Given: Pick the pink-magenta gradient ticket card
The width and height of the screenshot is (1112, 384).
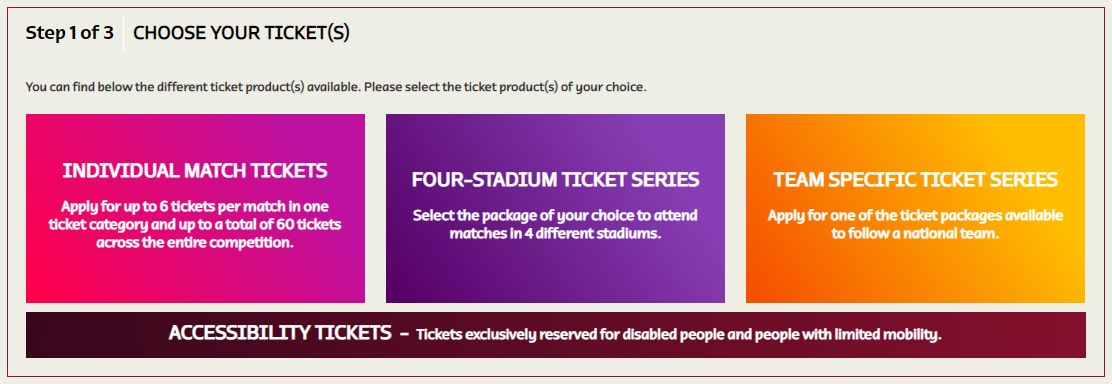Looking at the screenshot, I should coord(195,208).
